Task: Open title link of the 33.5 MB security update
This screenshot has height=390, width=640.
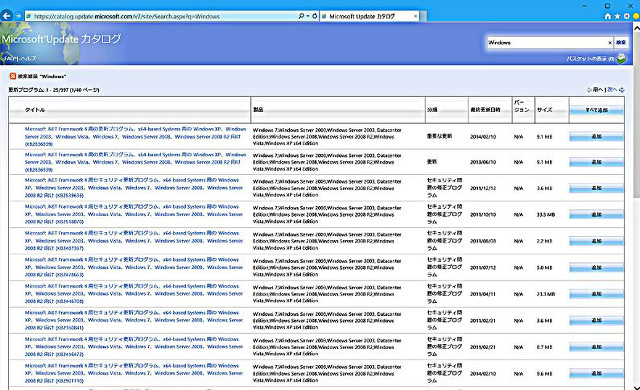Action: coord(133,215)
